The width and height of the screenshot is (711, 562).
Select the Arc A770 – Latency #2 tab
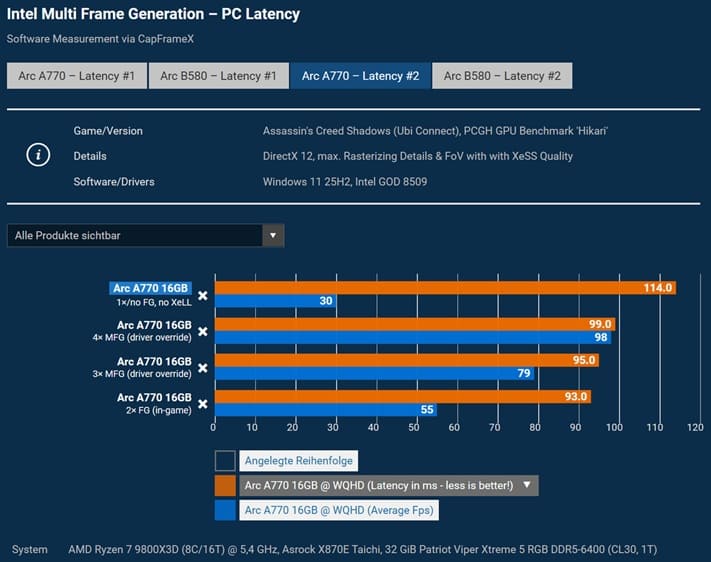click(360, 76)
